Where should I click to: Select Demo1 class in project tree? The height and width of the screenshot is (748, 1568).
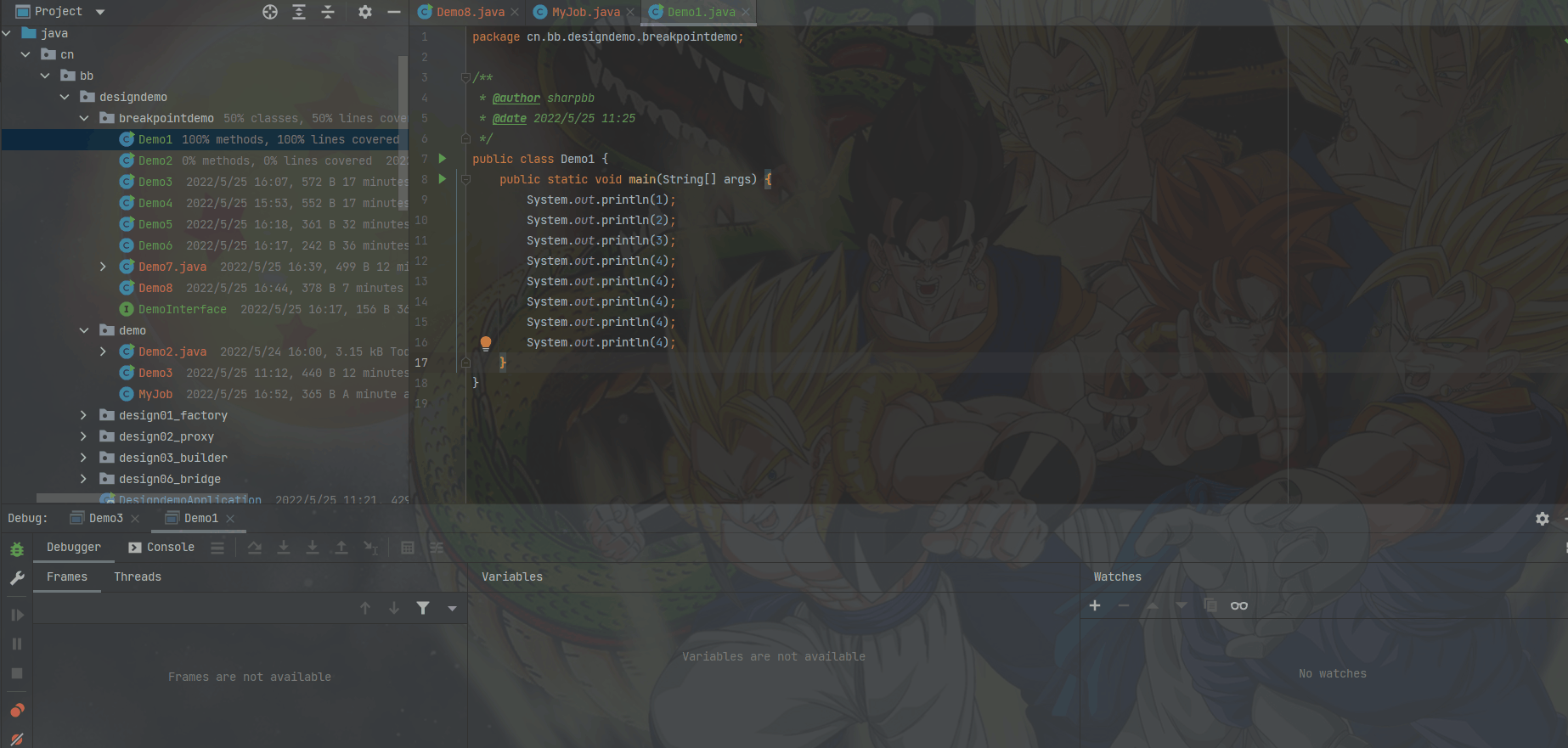[x=155, y=139]
